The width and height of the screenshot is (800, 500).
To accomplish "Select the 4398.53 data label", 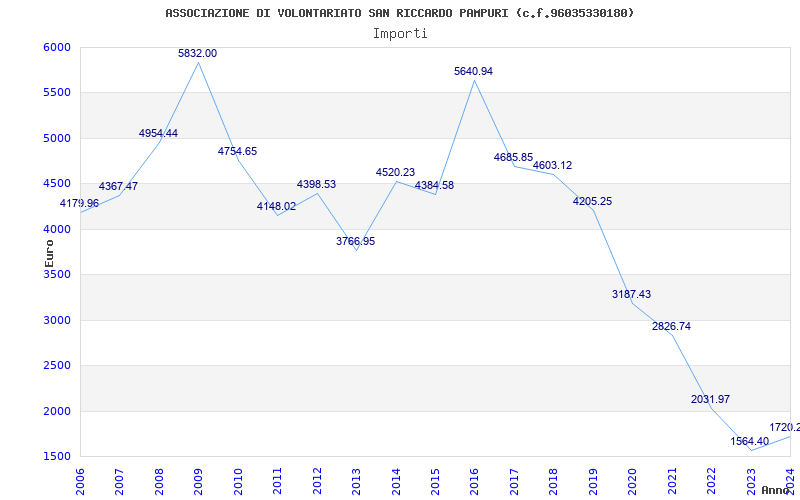I will [x=316, y=184].
